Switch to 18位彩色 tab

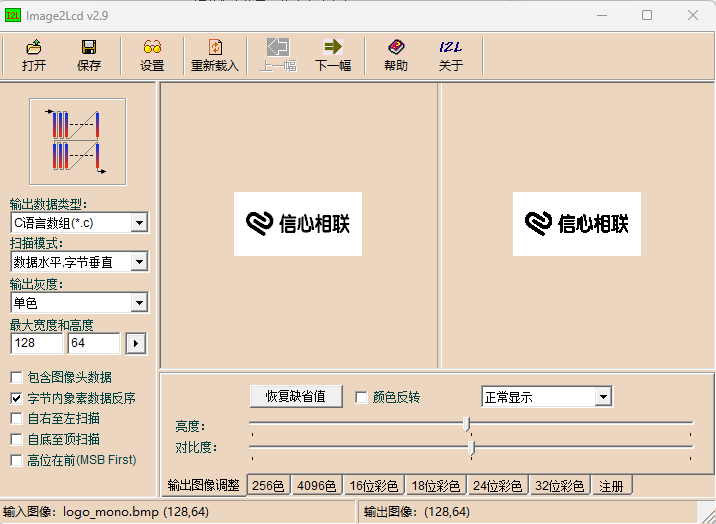coord(436,486)
